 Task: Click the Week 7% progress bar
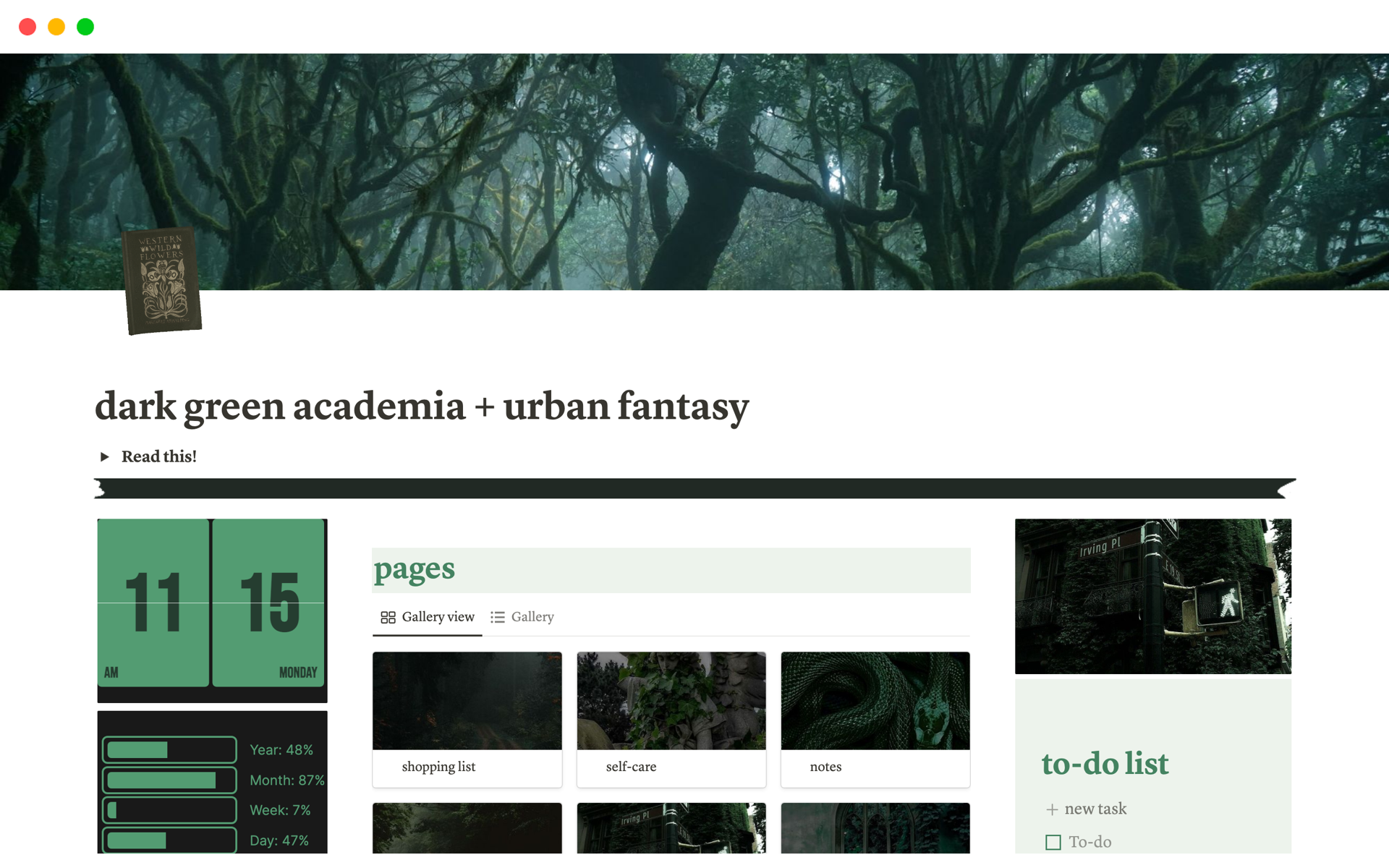(x=170, y=810)
